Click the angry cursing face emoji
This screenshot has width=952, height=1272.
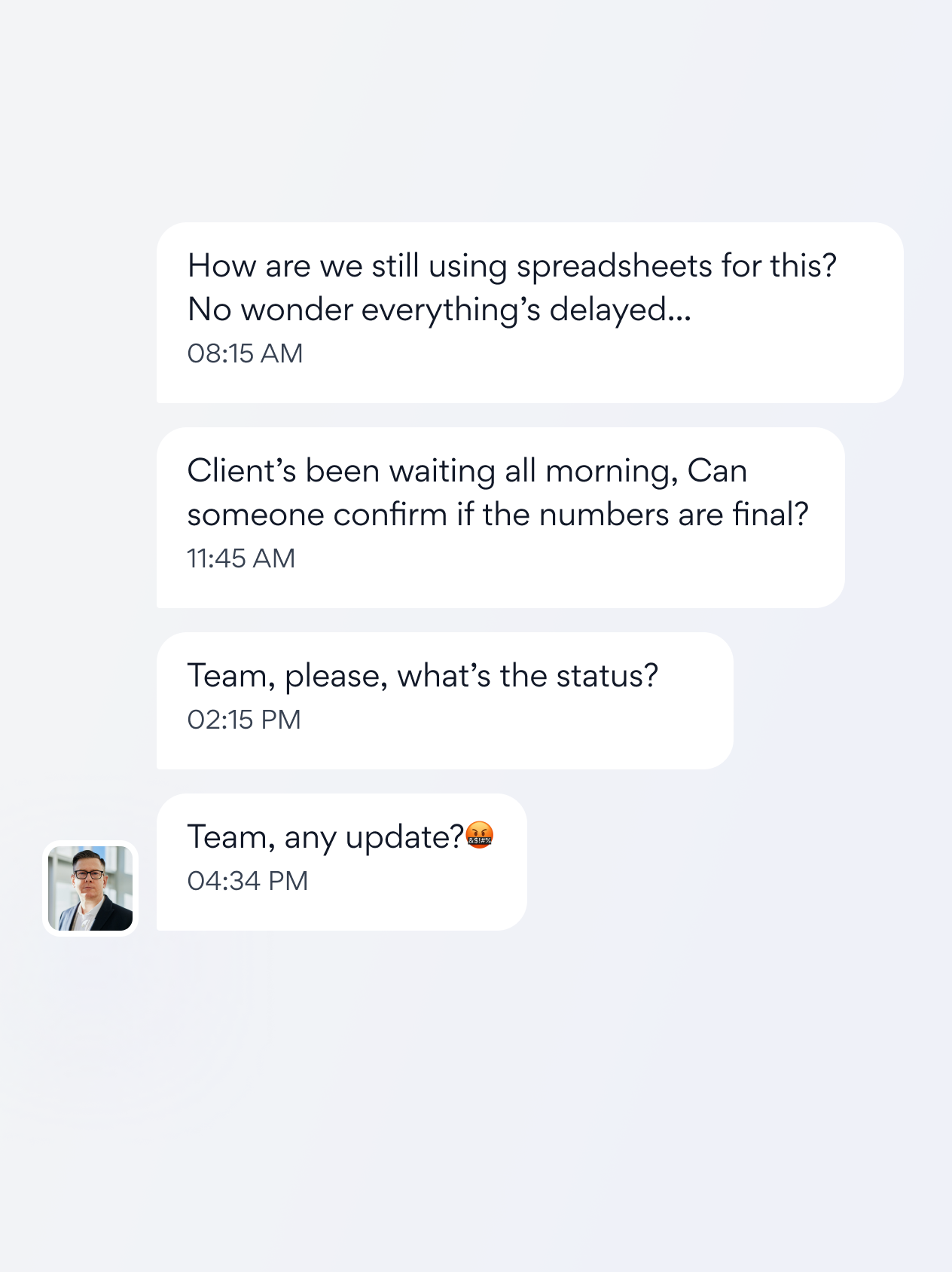point(480,836)
